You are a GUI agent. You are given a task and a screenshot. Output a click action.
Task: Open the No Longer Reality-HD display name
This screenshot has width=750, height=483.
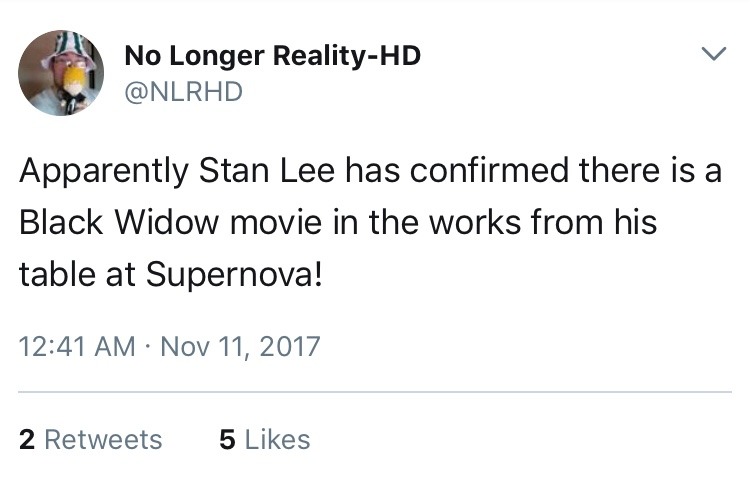[x=272, y=56]
